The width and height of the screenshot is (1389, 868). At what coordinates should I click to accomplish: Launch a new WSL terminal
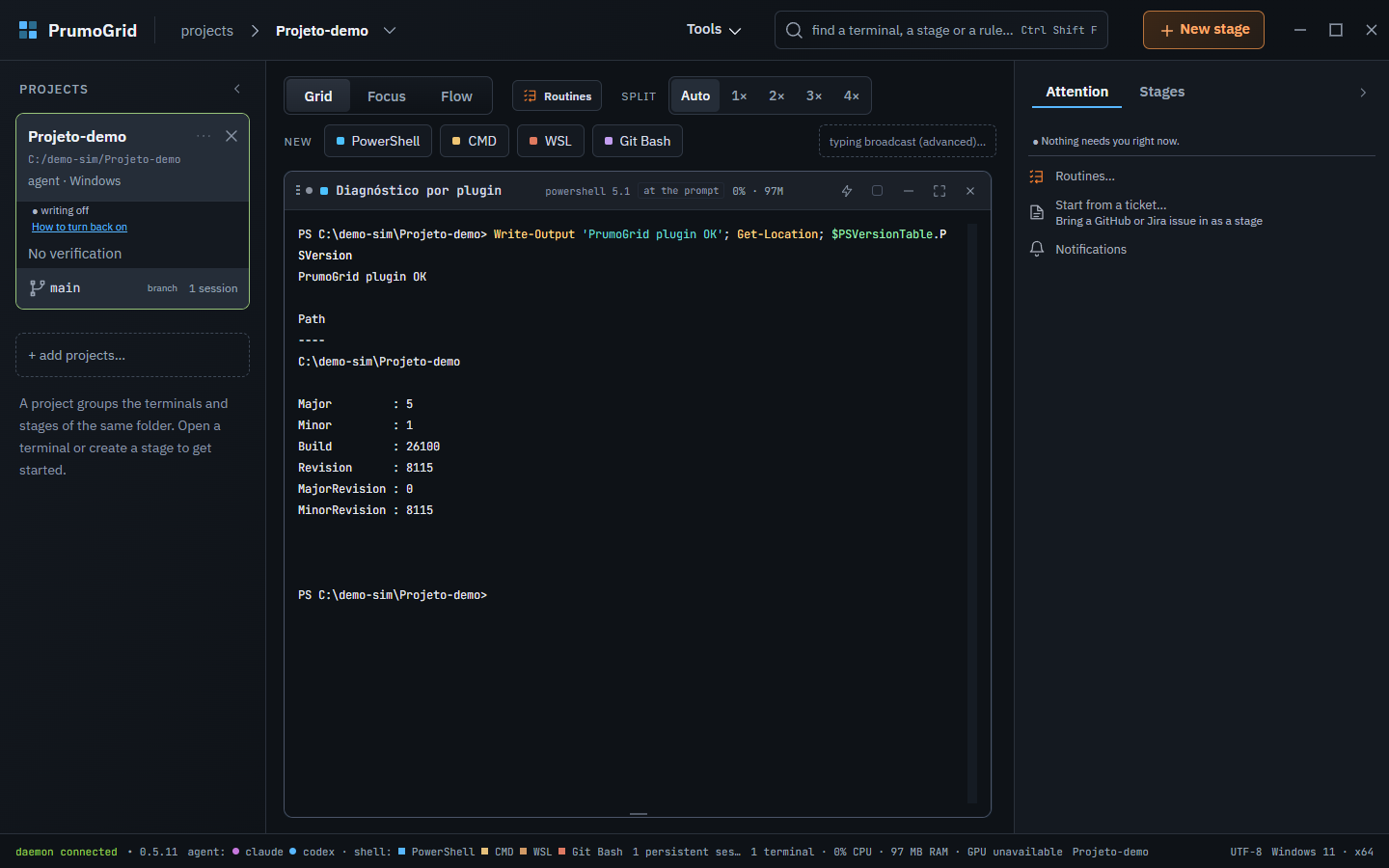tap(551, 141)
